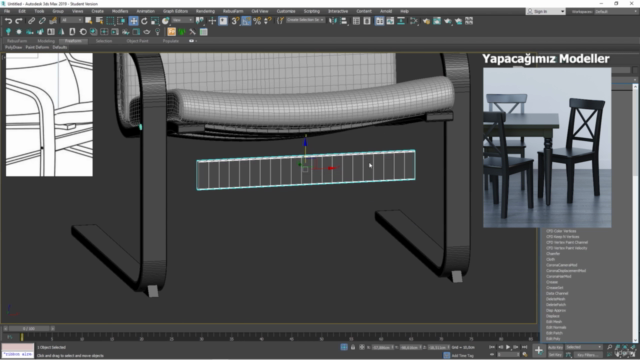Screen dimensions: 640x360
Task: Switch to the Object Paint ribbon tab
Action: point(137,41)
